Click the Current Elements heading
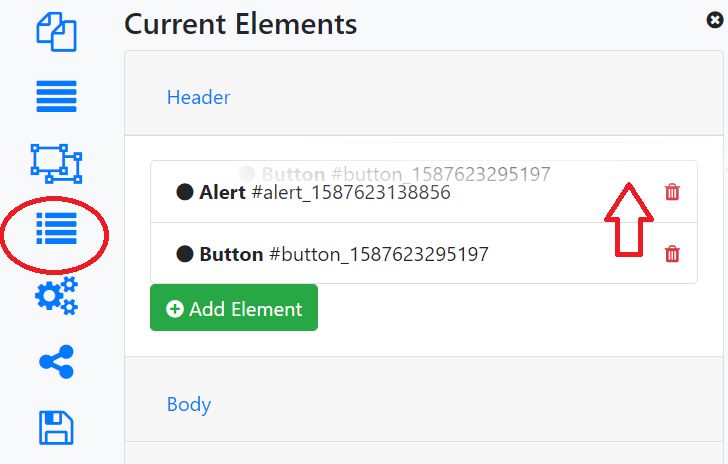Viewport: 728px width, 464px height. tap(240, 23)
